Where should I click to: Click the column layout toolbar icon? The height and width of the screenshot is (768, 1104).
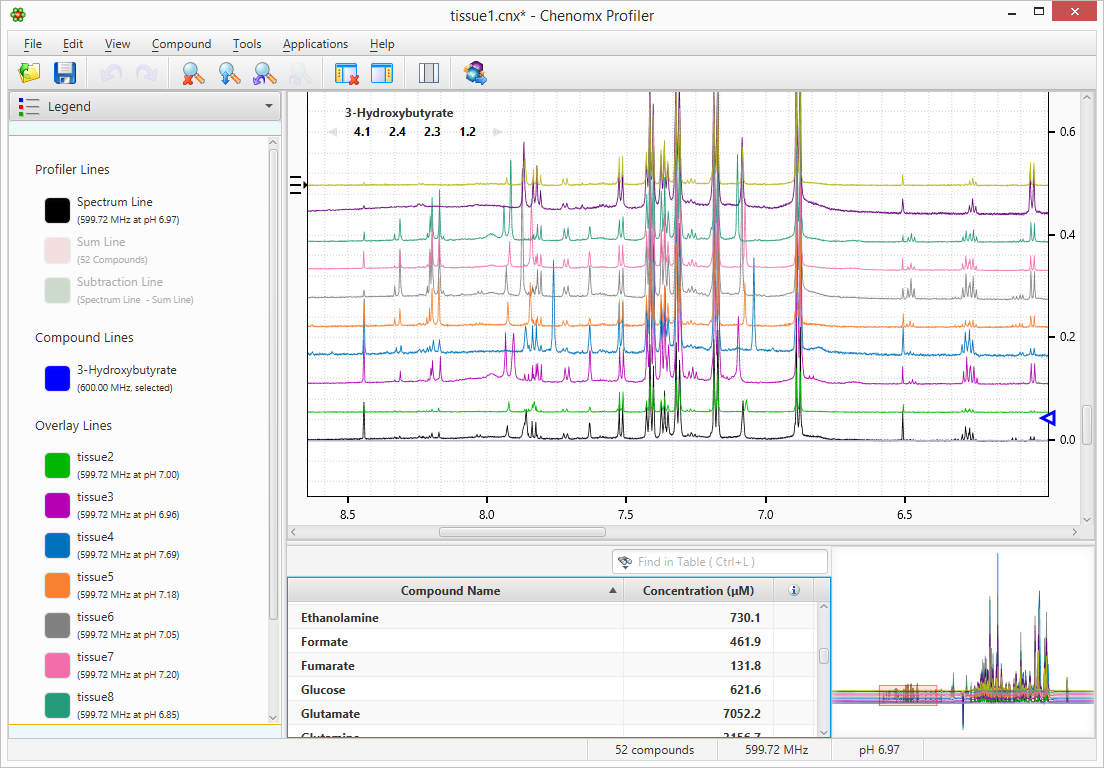pos(428,73)
